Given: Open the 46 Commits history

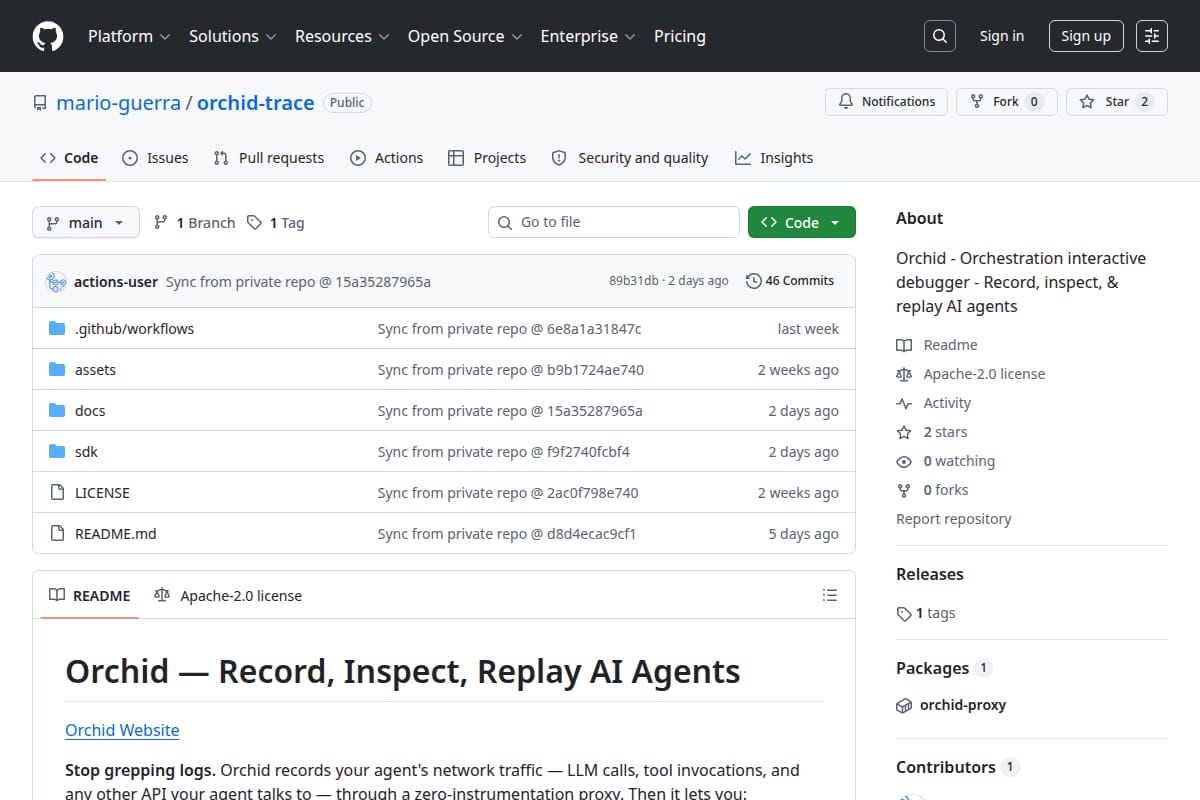Looking at the screenshot, I should tap(790, 281).
